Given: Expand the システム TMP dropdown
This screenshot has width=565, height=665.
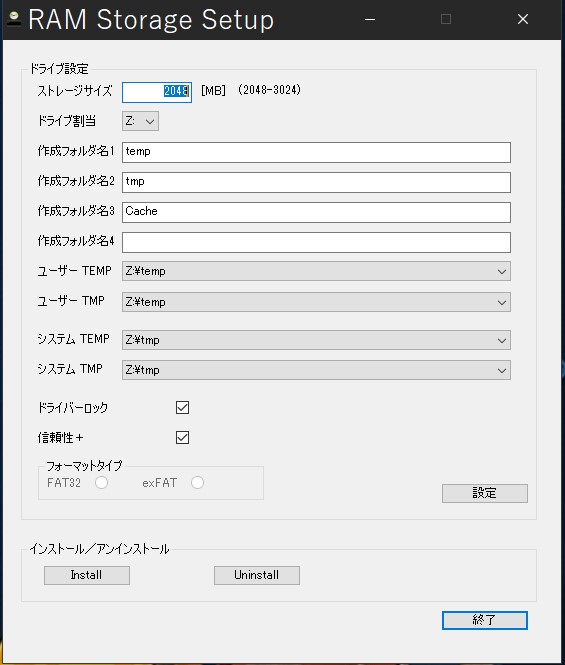Looking at the screenshot, I should pos(316,370).
